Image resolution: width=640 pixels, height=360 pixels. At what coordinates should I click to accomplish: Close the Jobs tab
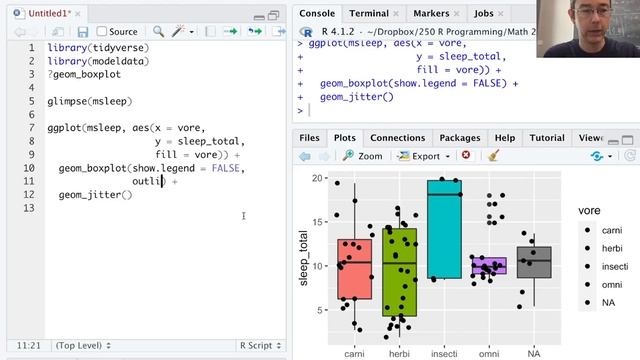tap(501, 14)
